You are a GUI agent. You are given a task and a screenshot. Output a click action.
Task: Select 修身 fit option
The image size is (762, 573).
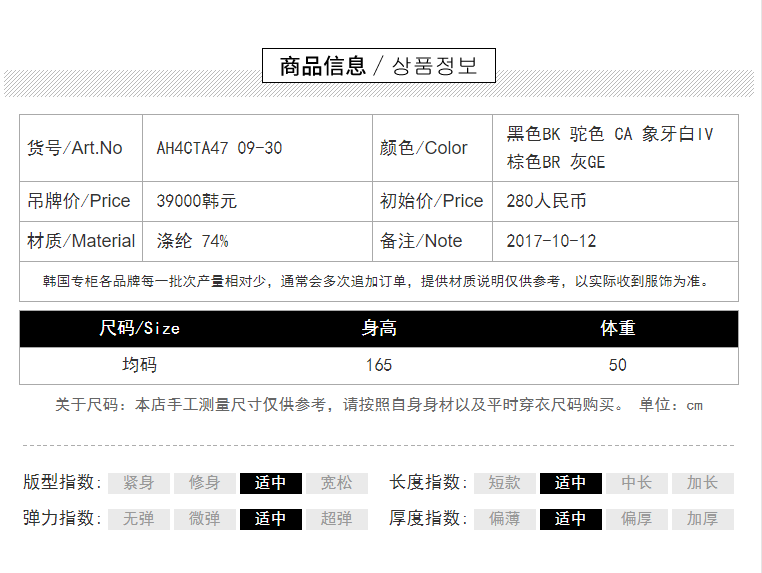click(x=205, y=483)
